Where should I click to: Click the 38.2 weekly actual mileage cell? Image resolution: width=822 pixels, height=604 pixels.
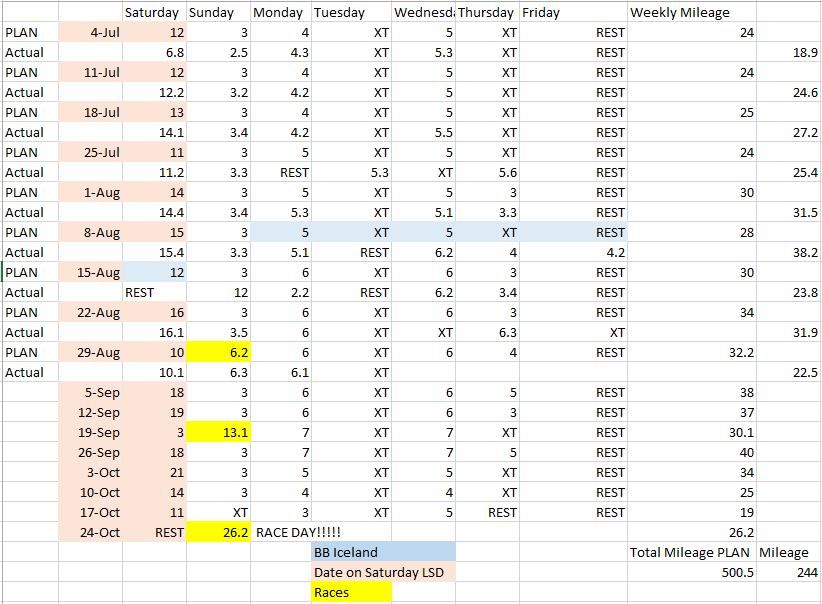point(789,252)
